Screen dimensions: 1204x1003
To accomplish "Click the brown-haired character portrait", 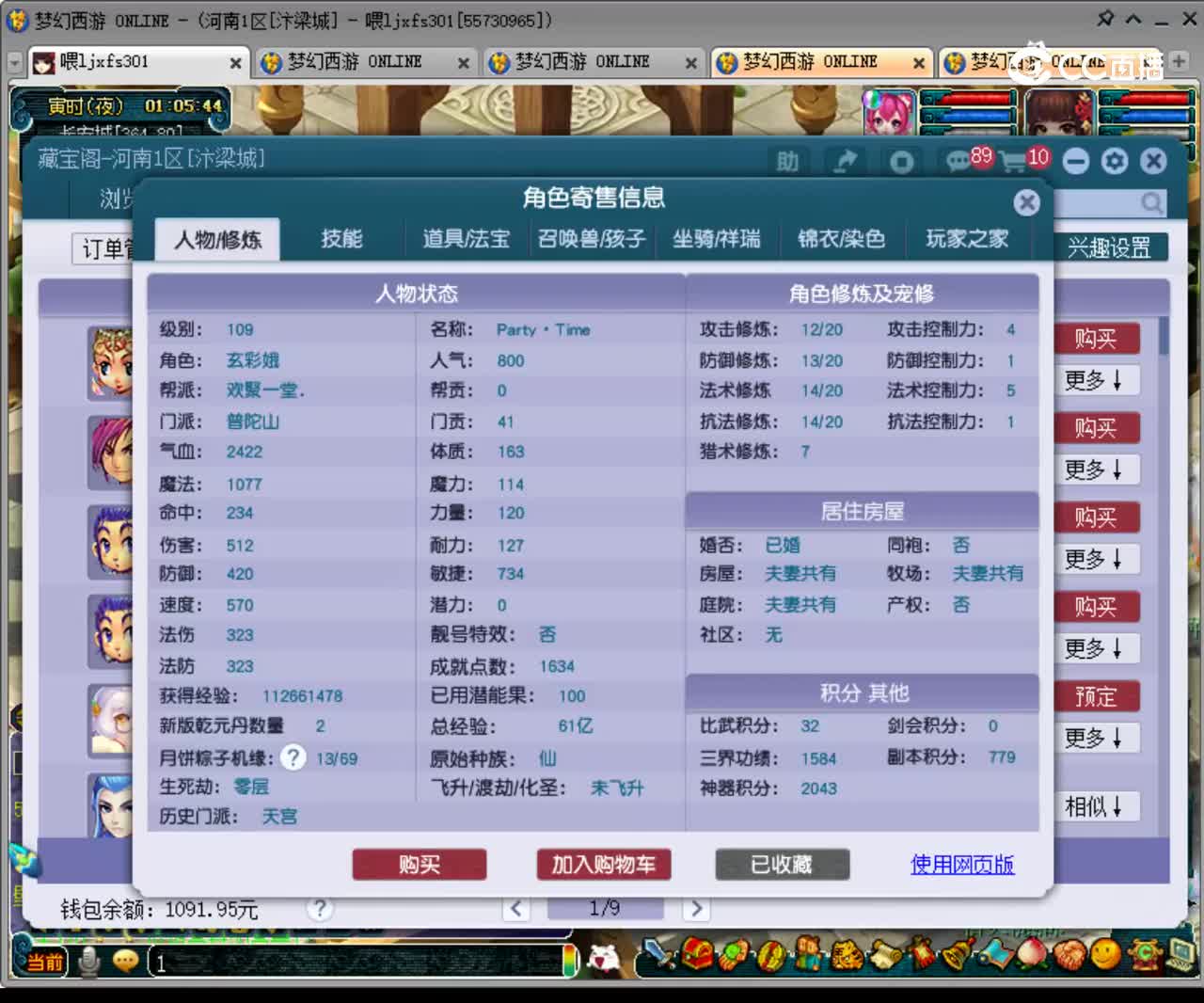I will (x=1059, y=113).
